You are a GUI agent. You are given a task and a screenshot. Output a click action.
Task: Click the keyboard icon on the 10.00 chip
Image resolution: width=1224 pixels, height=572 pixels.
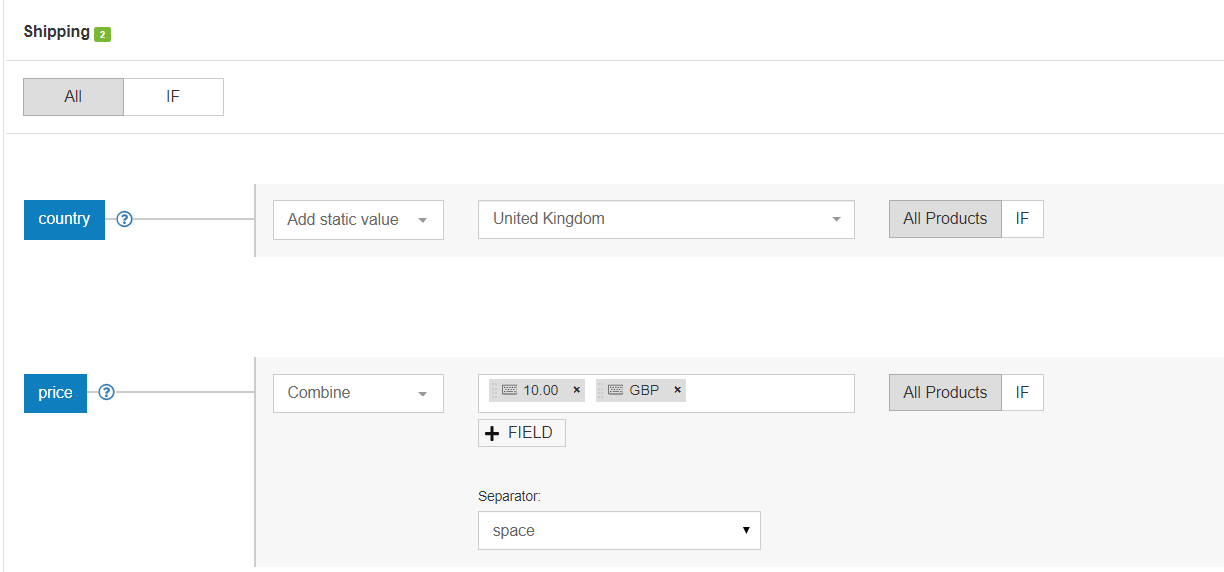[509, 390]
